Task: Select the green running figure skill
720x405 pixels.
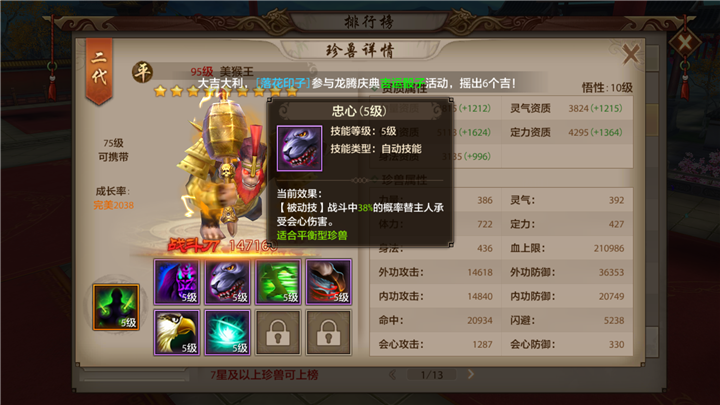Action: pos(278,281)
